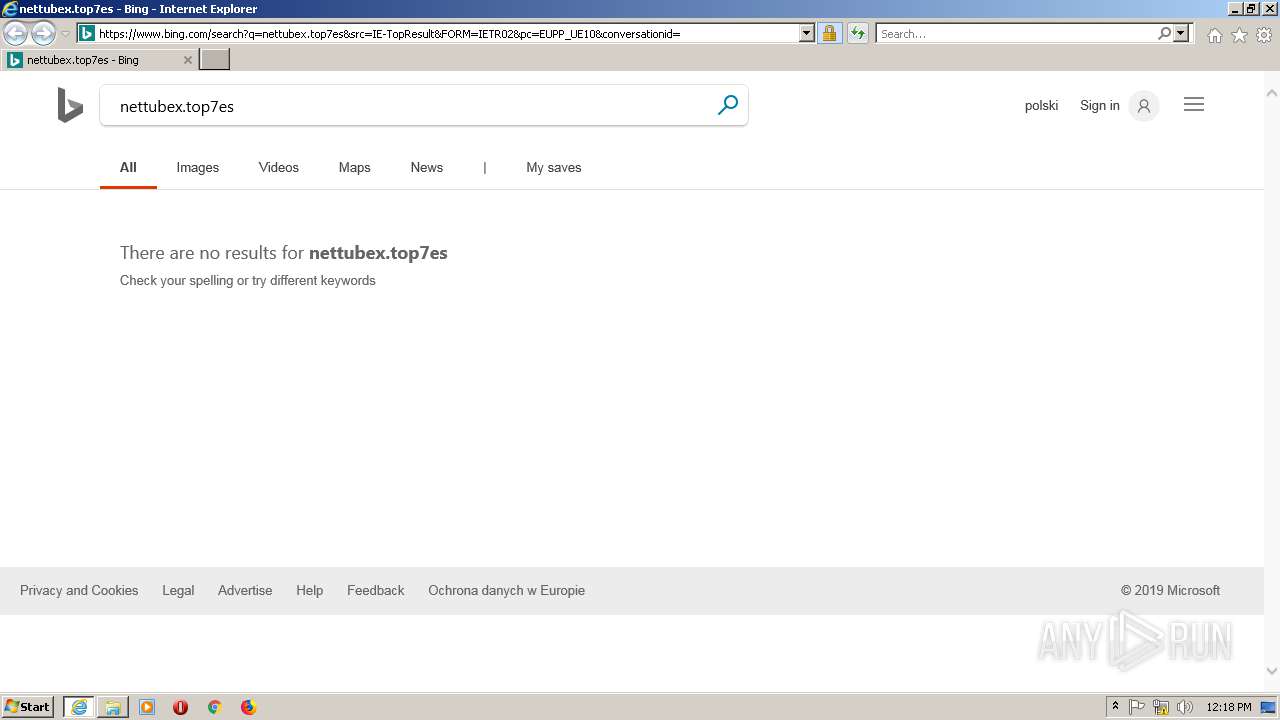The height and width of the screenshot is (720, 1280).
Task: Select the All results tab
Action: 128,167
